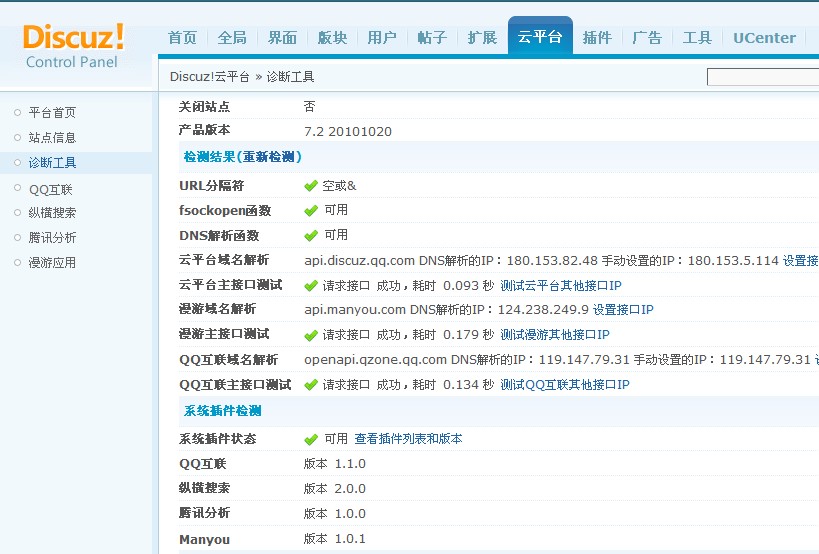819x554 pixels.
Task: Click green checkmark beside DNS解析函数 result
Action: (311, 236)
